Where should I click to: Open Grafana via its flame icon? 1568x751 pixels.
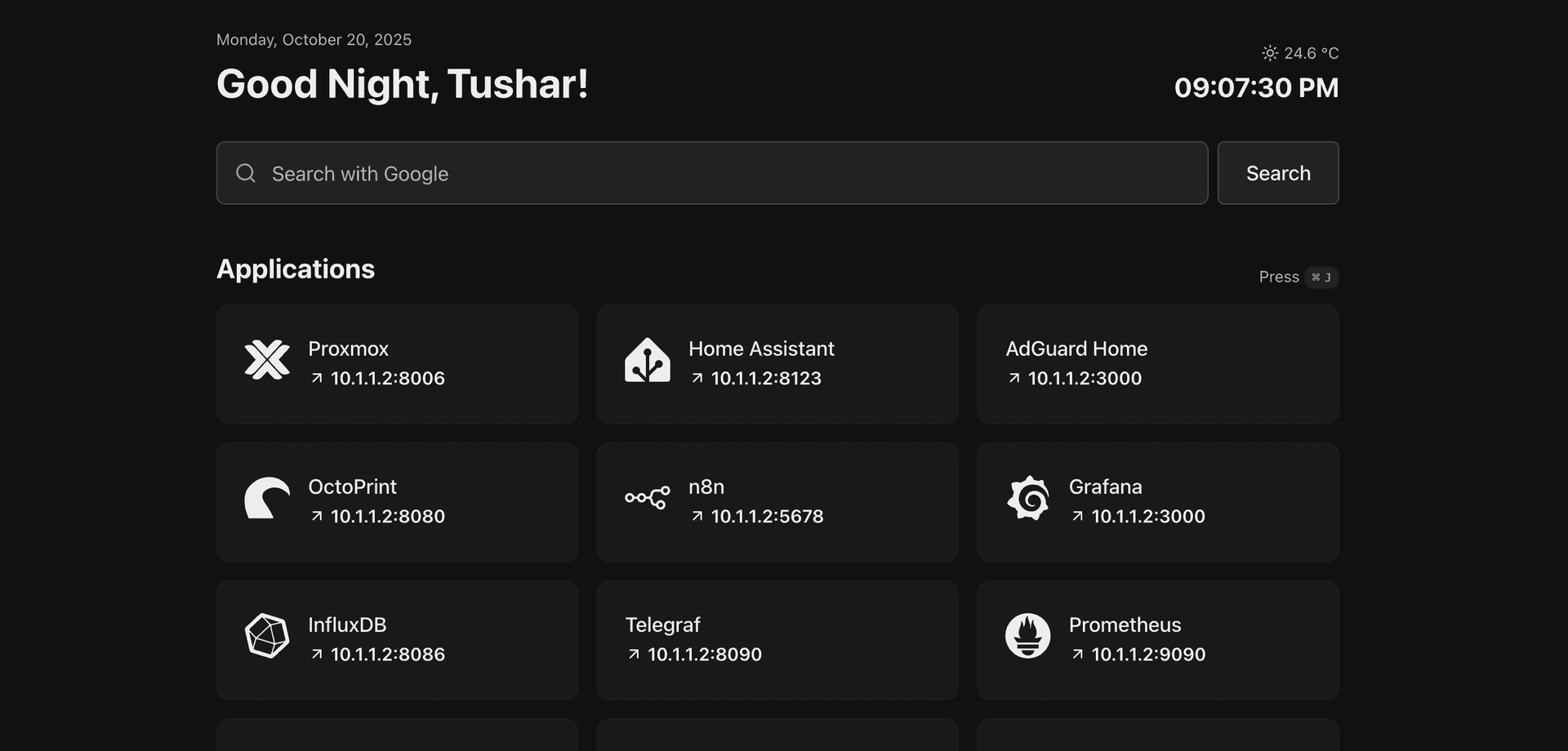[1027, 499]
